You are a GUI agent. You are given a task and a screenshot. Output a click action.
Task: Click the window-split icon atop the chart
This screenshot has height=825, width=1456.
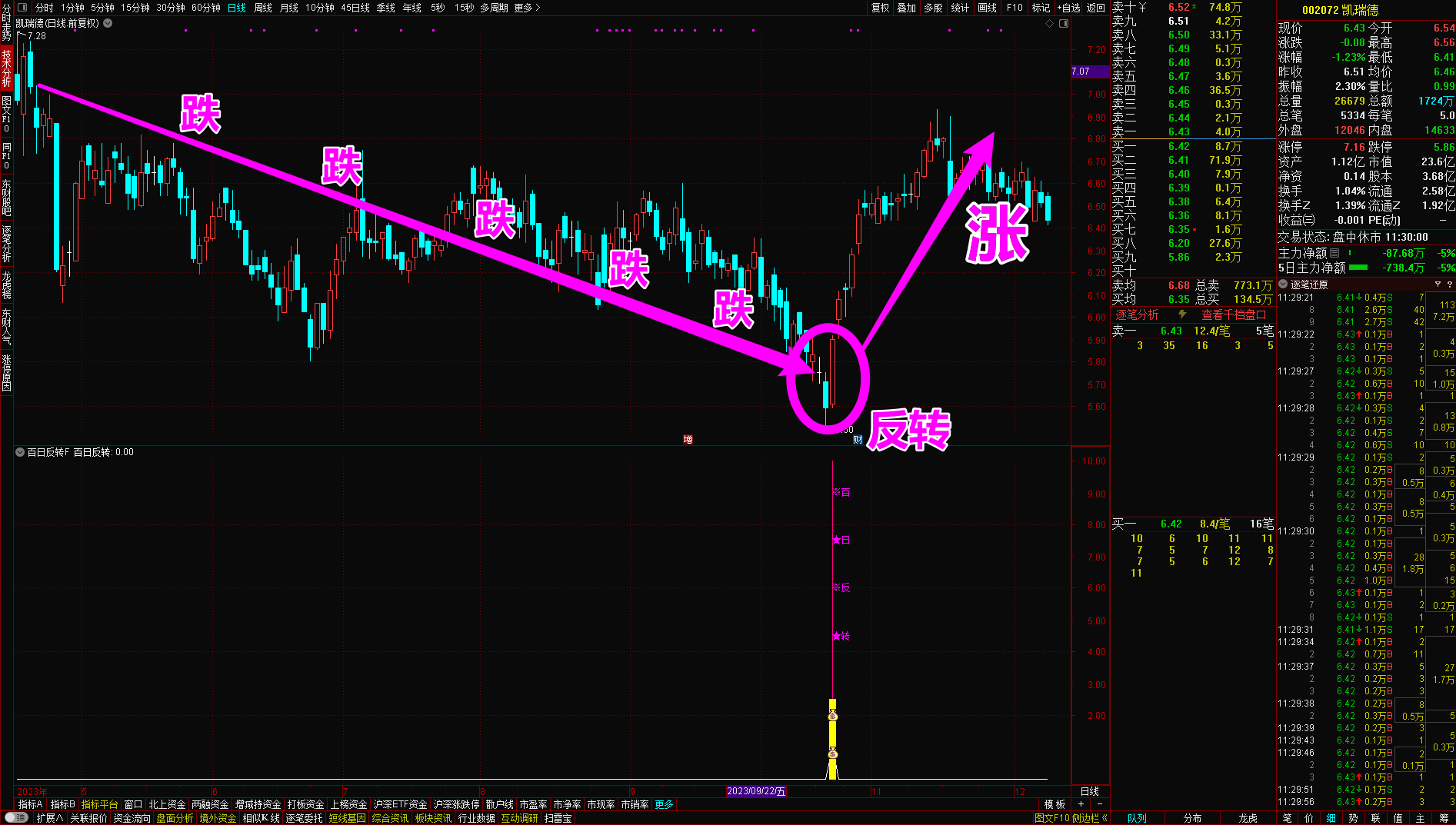[1064, 24]
